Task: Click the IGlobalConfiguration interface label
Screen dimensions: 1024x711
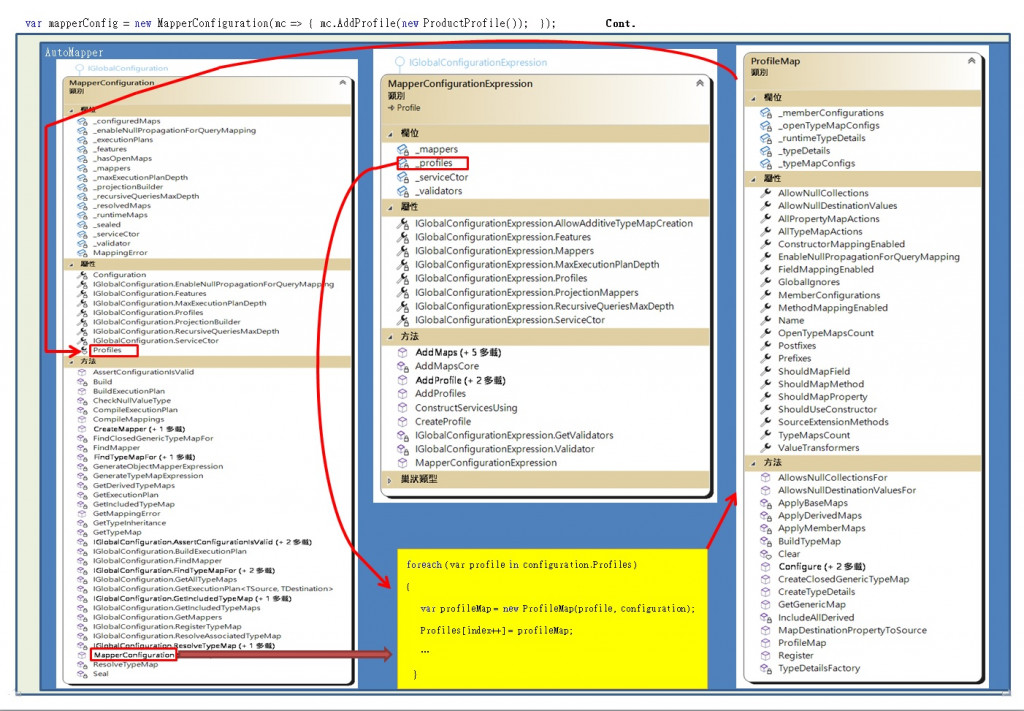Action: tap(127, 69)
